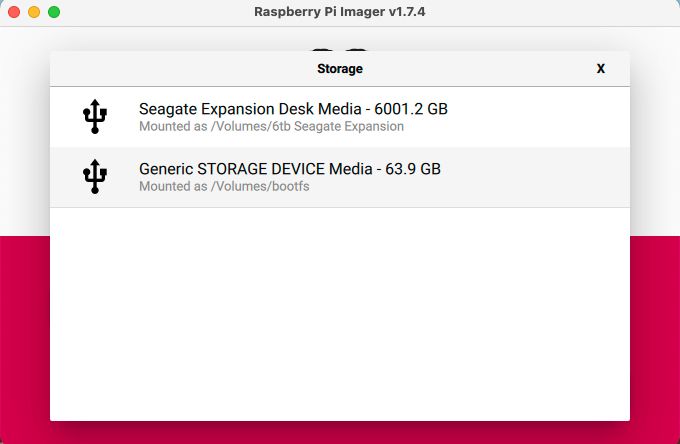Viewport: 680px width, 444px height.
Task: Click the "Mounted as /Volumes/bootfs" subtitle
Action: 224,187
